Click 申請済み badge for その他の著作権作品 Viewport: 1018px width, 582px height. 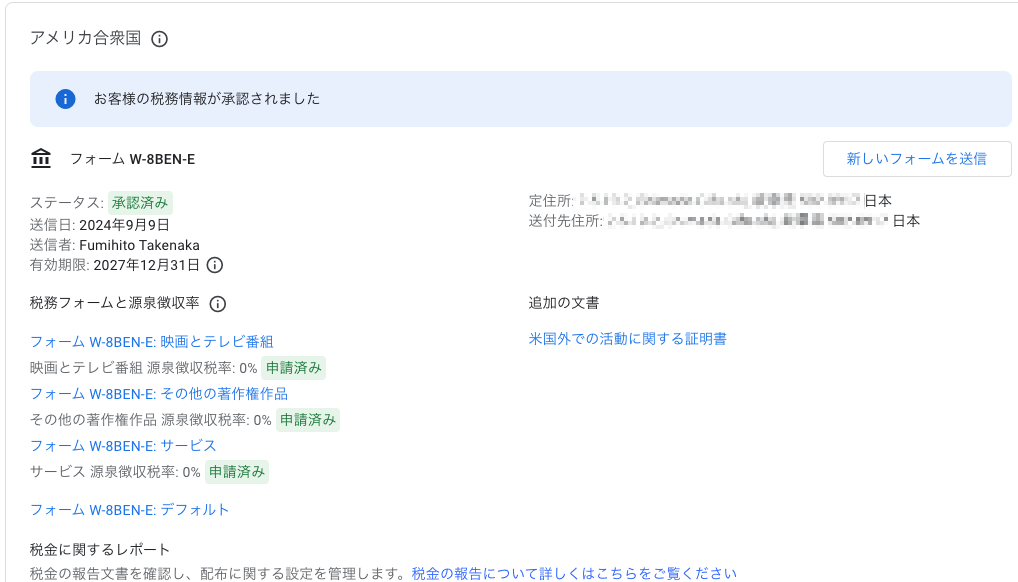[x=308, y=420]
